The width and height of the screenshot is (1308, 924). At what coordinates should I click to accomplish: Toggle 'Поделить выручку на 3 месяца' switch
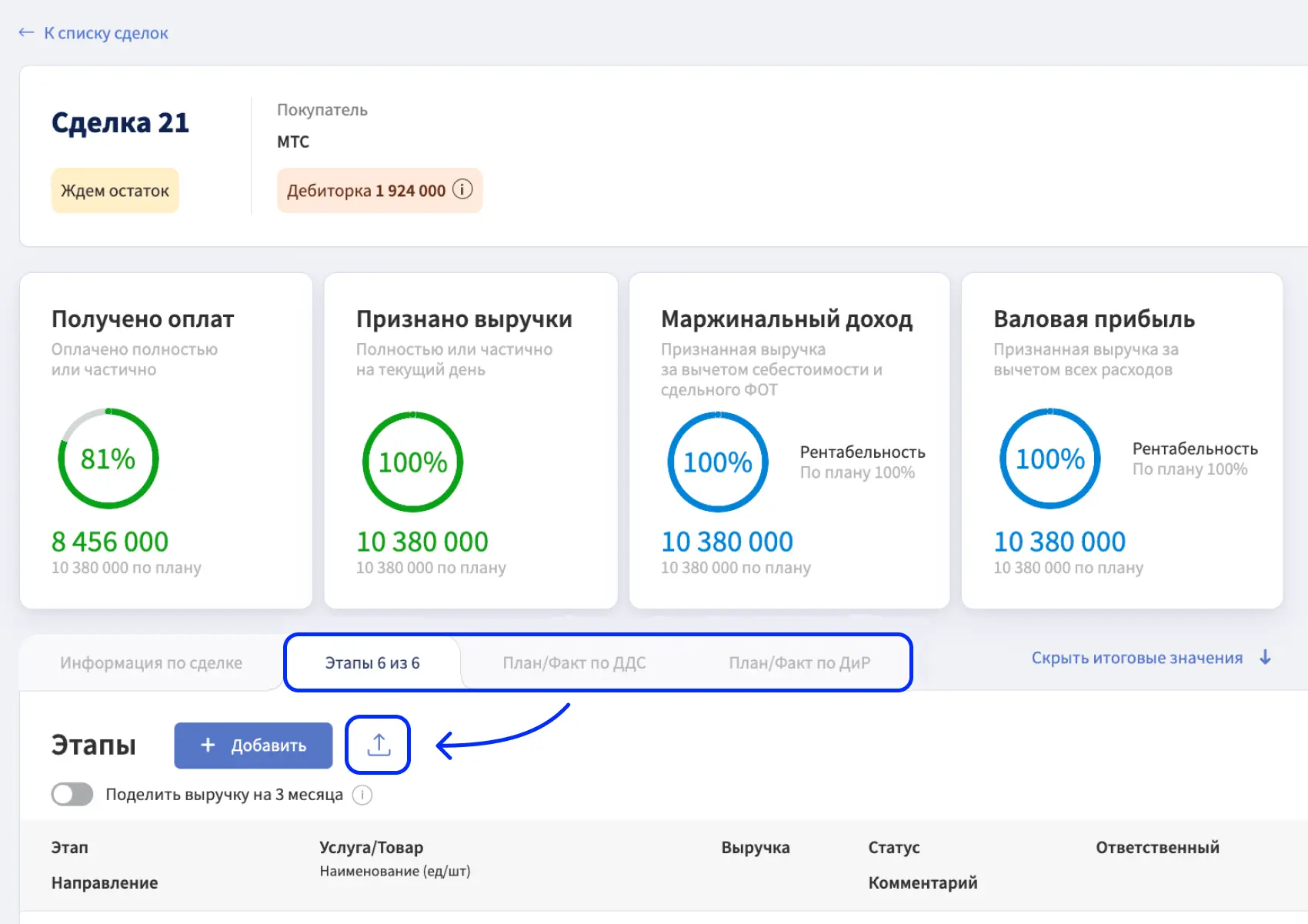point(72,794)
